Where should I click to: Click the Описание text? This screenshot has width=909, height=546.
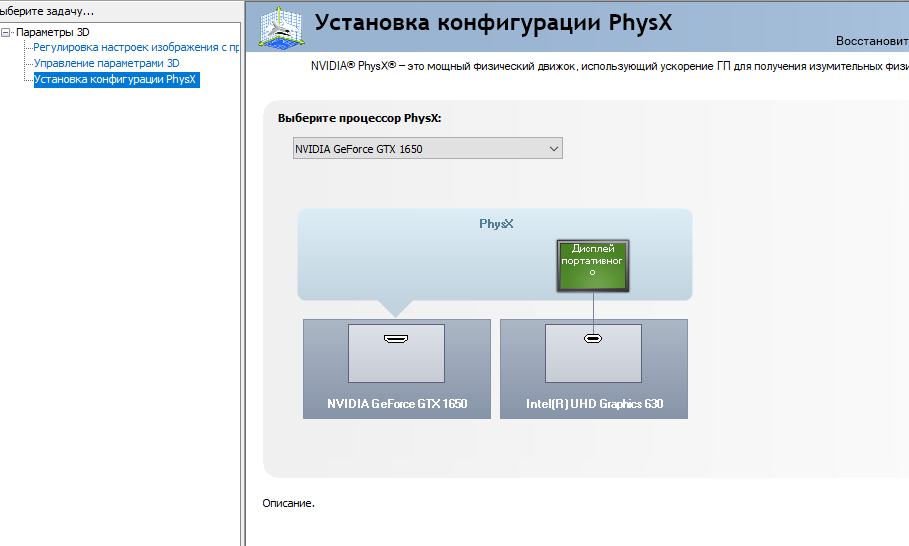(x=288, y=503)
